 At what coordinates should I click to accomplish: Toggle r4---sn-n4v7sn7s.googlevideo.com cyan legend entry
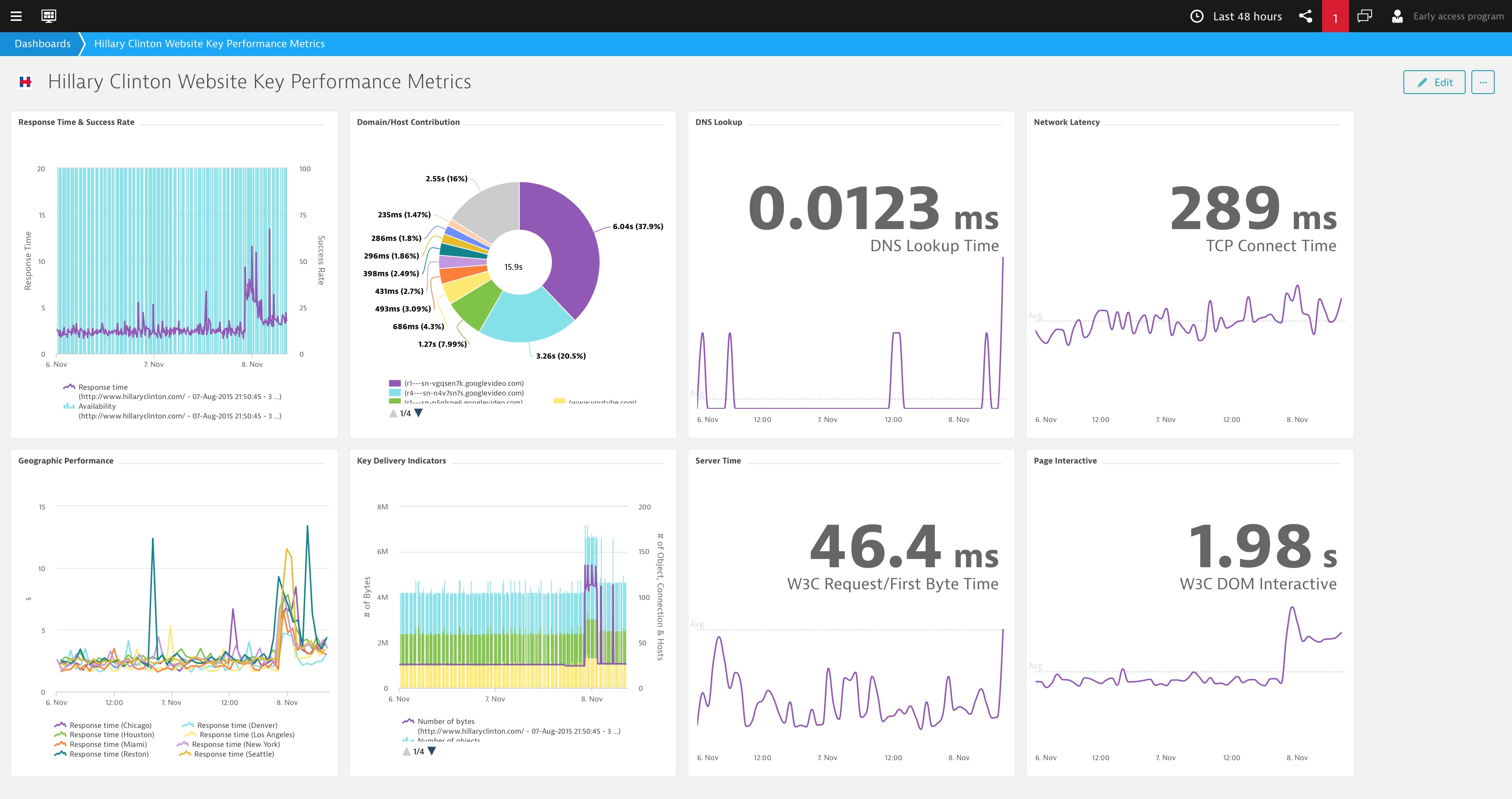point(457,393)
